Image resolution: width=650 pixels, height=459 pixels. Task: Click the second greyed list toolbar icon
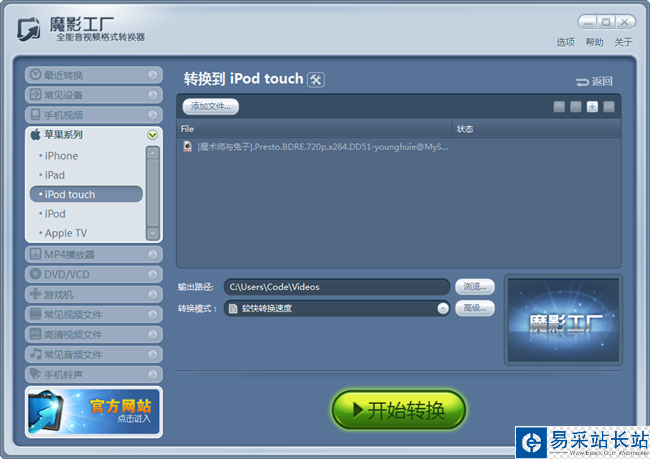pos(576,107)
